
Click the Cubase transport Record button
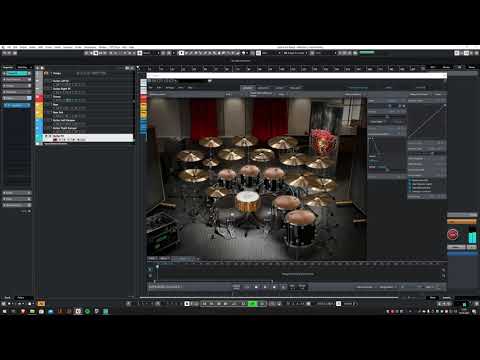click(x=262, y=304)
